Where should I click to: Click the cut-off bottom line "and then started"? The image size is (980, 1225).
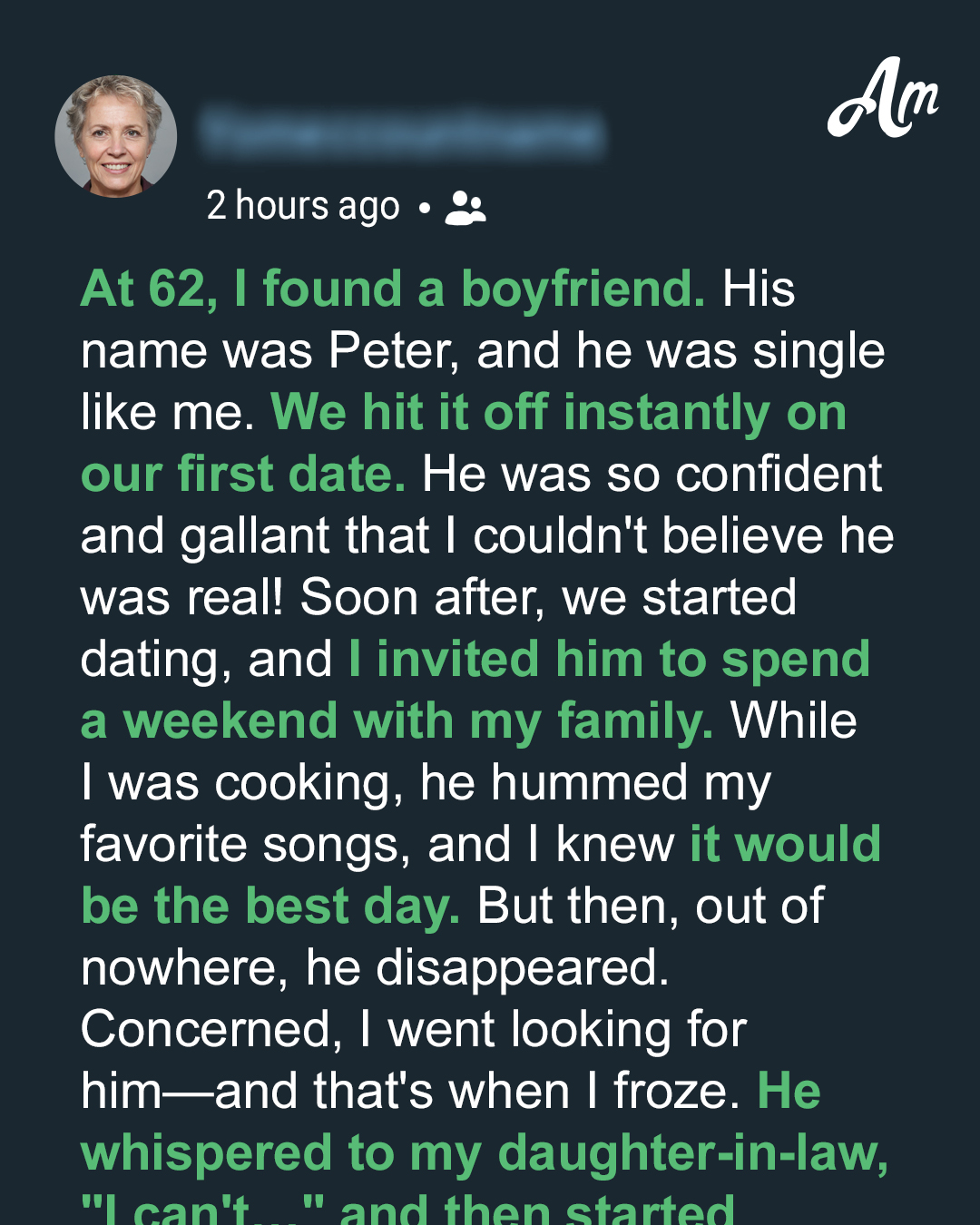[536, 1210]
